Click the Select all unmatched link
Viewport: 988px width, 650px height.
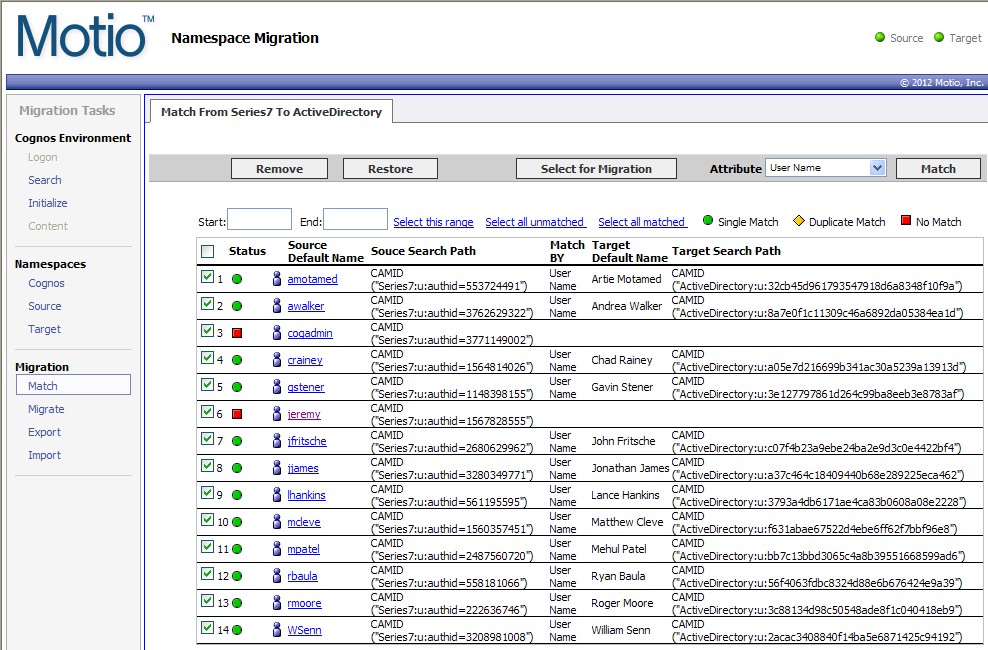click(x=535, y=222)
